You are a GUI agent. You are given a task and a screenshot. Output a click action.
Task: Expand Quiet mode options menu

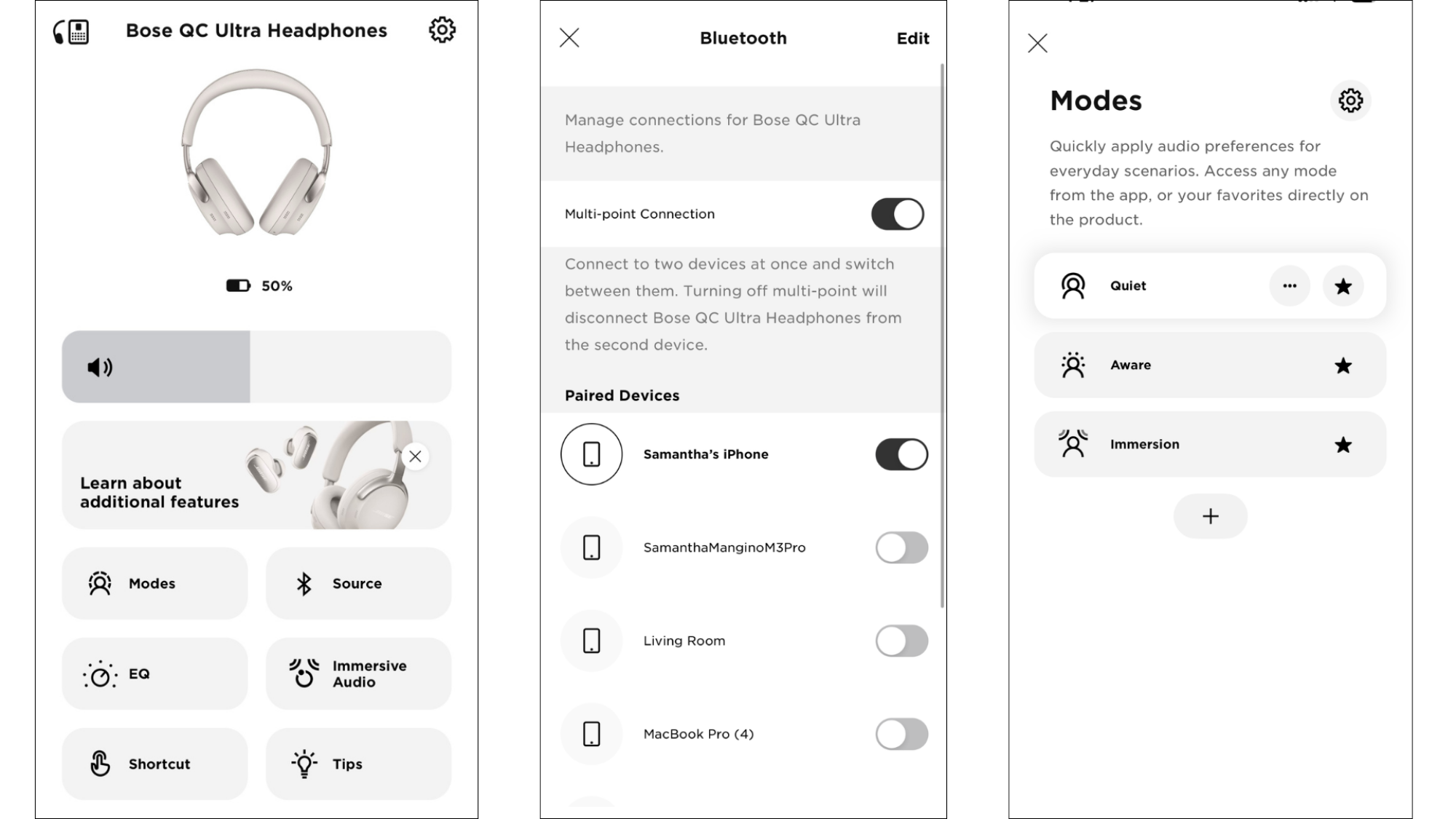coord(1289,286)
